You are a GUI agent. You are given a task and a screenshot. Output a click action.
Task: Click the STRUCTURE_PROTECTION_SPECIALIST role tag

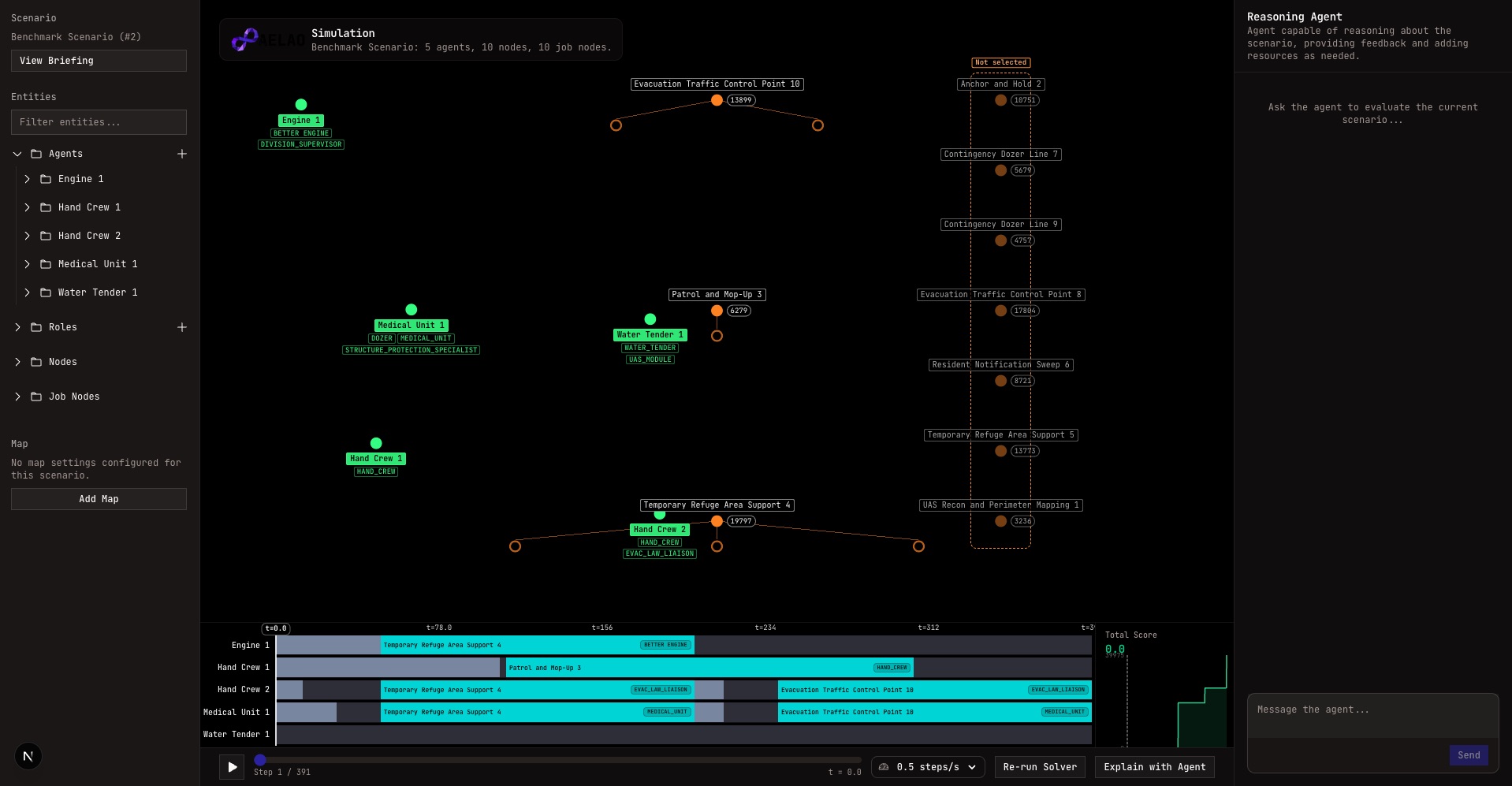coord(412,350)
